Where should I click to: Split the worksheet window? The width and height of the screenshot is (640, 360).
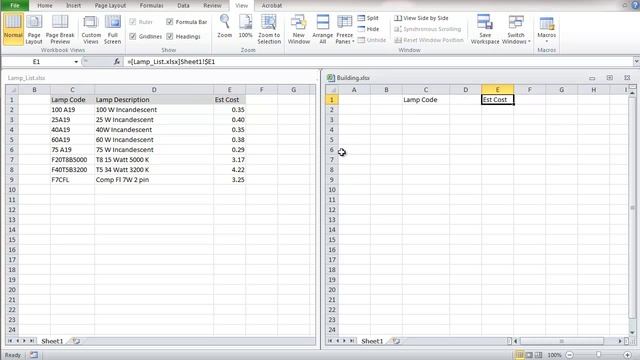pyautogui.click(x=368, y=18)
